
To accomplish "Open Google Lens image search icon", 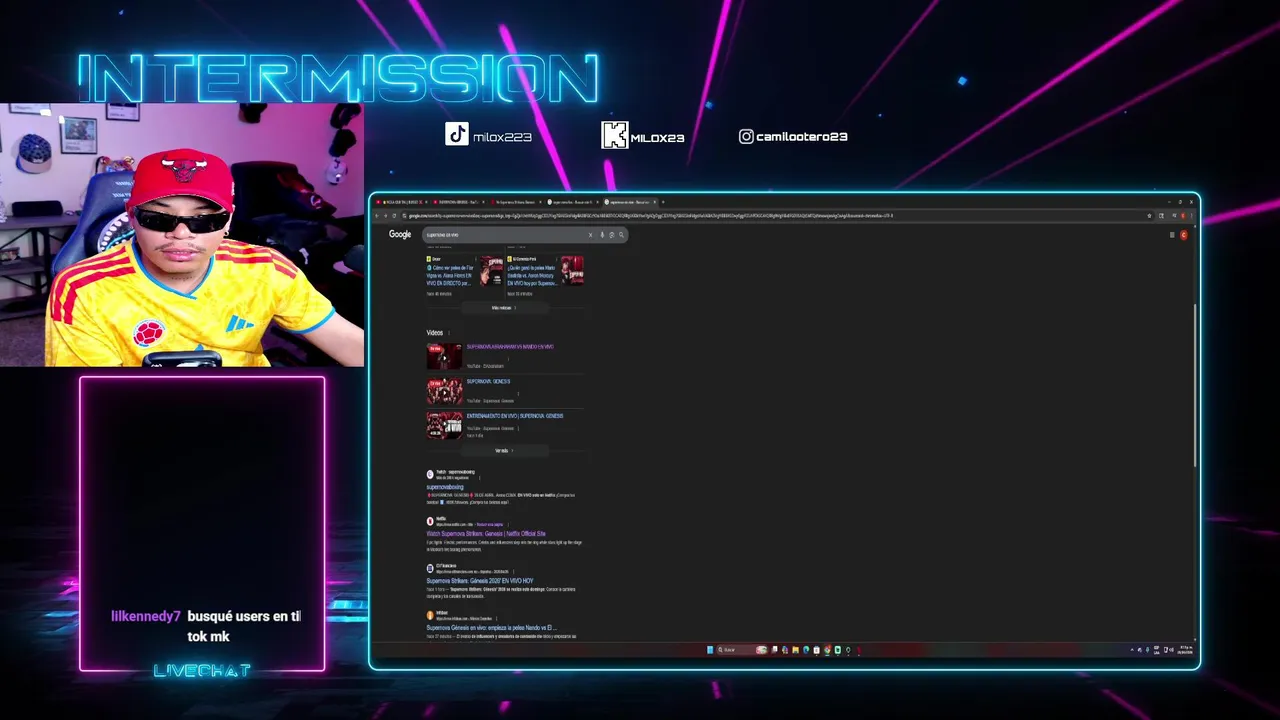I will 612,235.
